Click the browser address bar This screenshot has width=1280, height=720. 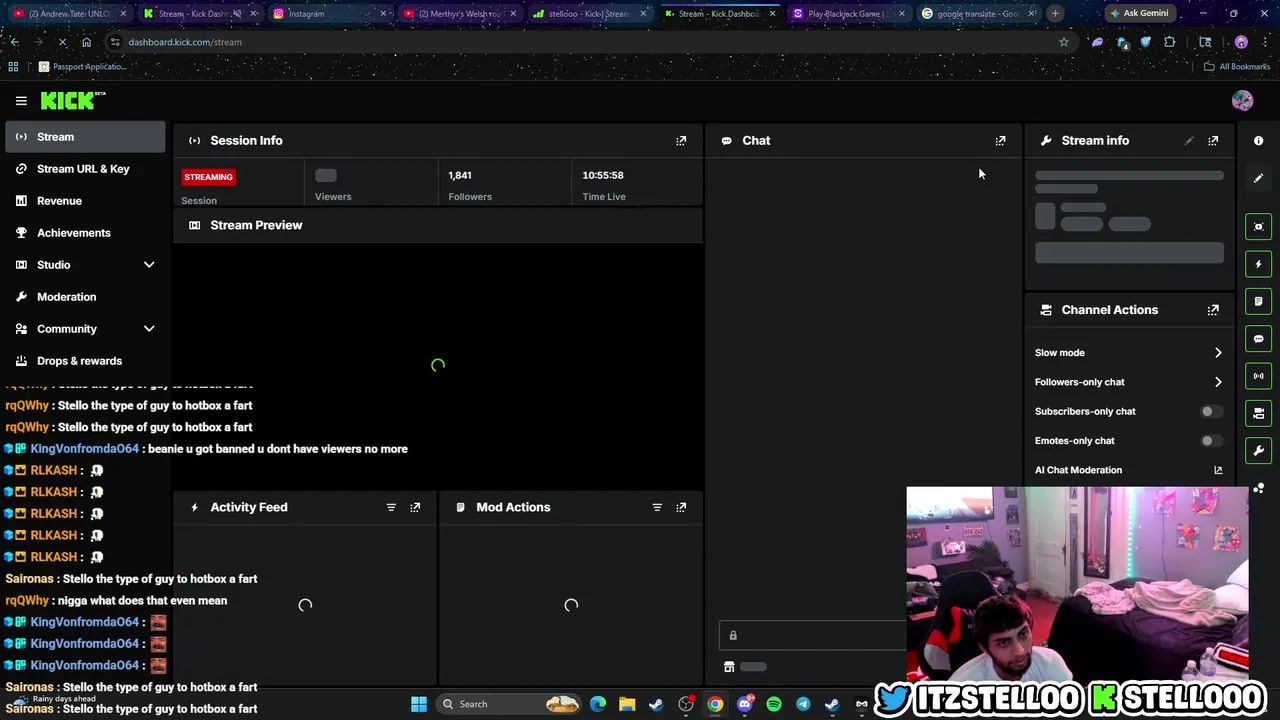[580, 42]
